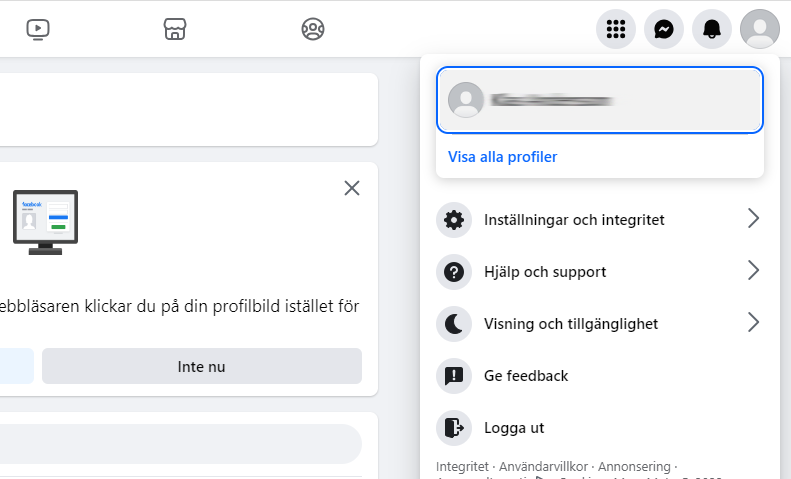Click the gear icon for Inställningar och integritet
This screenshot has width=791, height=479.
click(x=454, y=220)
